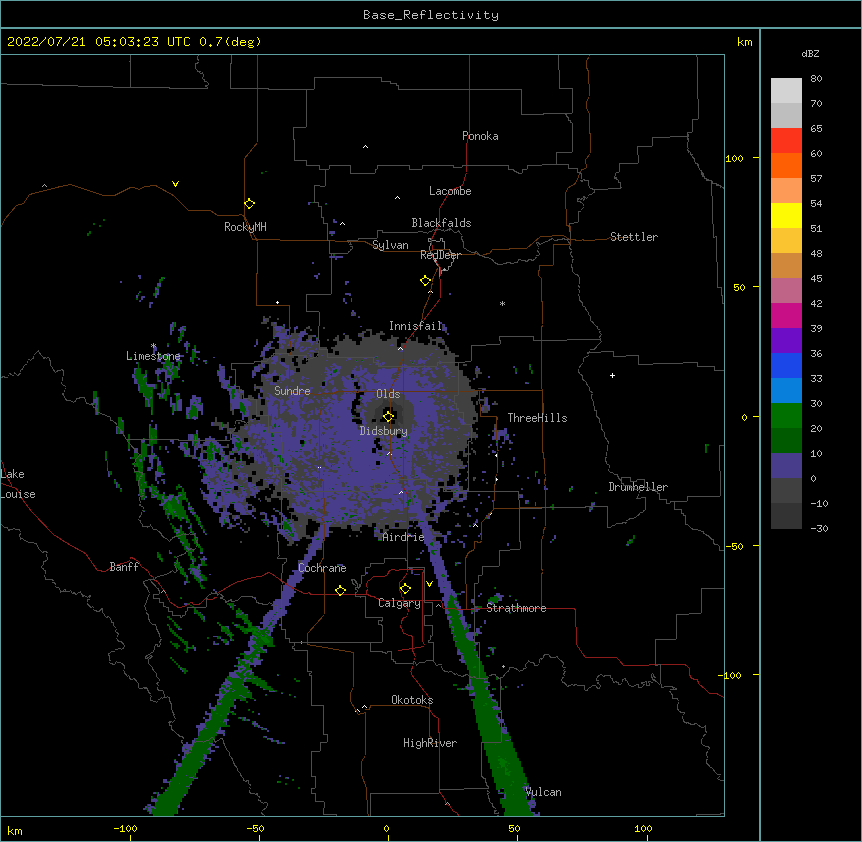Click the km unit label at top right
The image size is (862, 842).
click(x=745, y=42)
